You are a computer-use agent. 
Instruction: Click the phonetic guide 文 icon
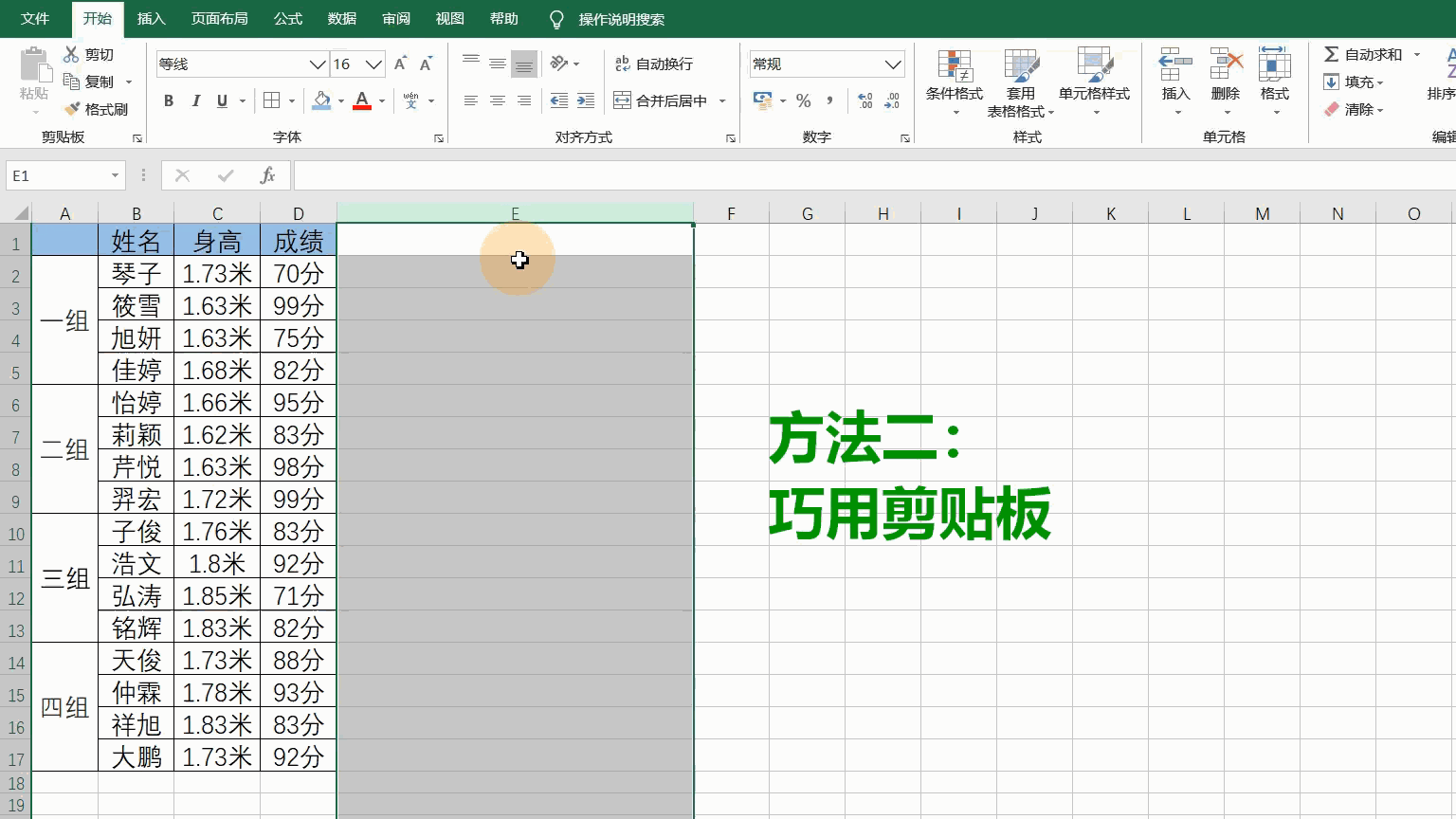click(x=410, y=100)
